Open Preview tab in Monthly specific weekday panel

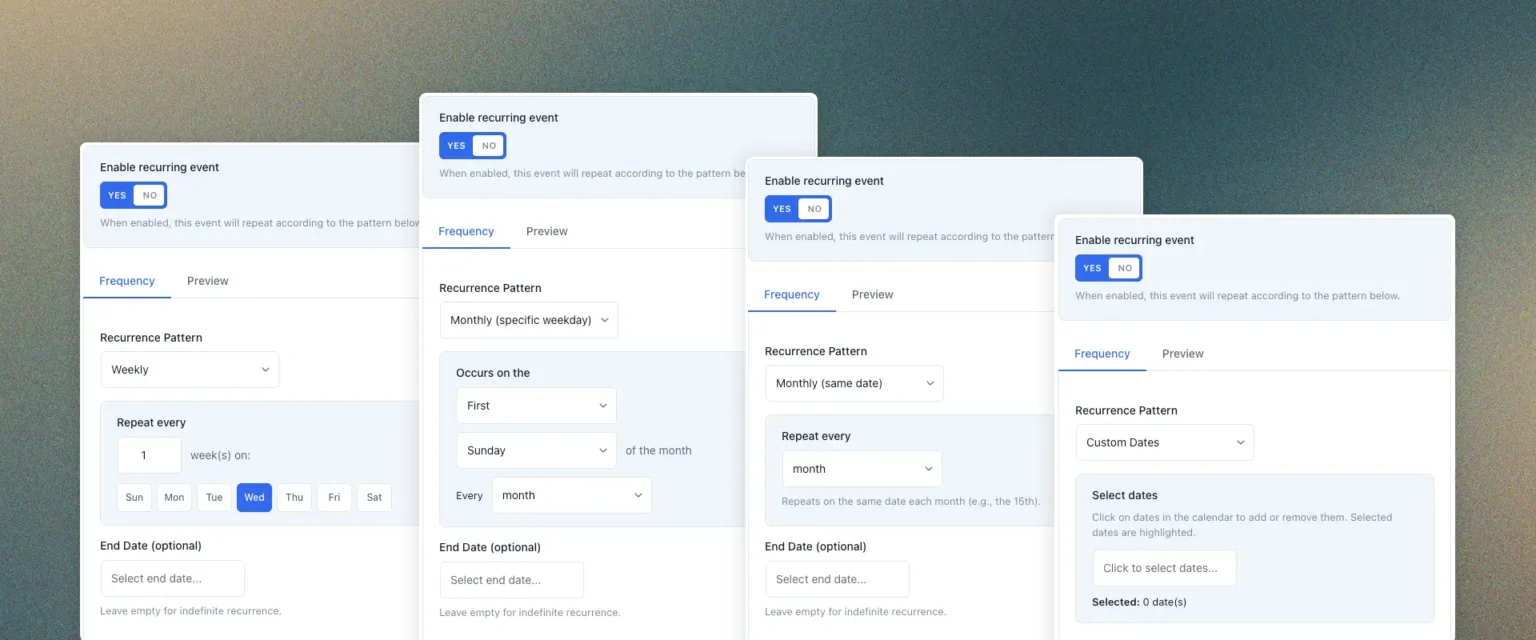click(547, 231)
